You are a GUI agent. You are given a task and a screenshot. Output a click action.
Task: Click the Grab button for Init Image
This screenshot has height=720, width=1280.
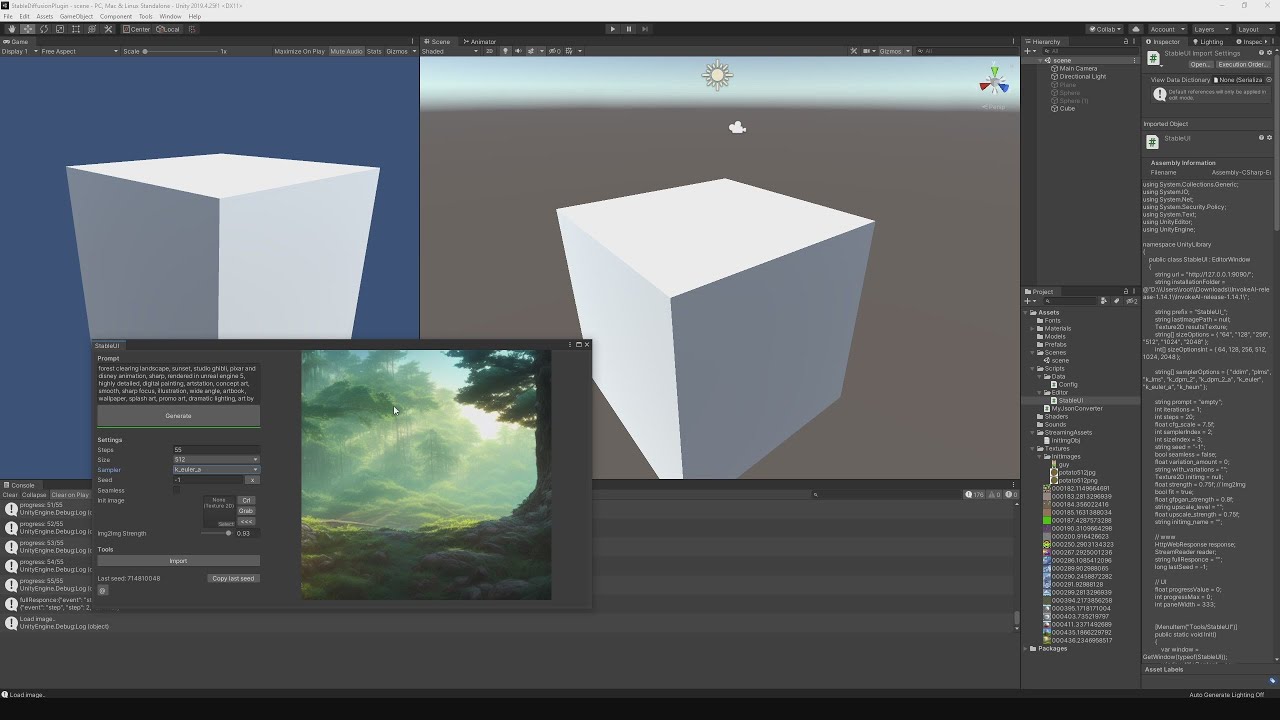(x=246, y=511)
